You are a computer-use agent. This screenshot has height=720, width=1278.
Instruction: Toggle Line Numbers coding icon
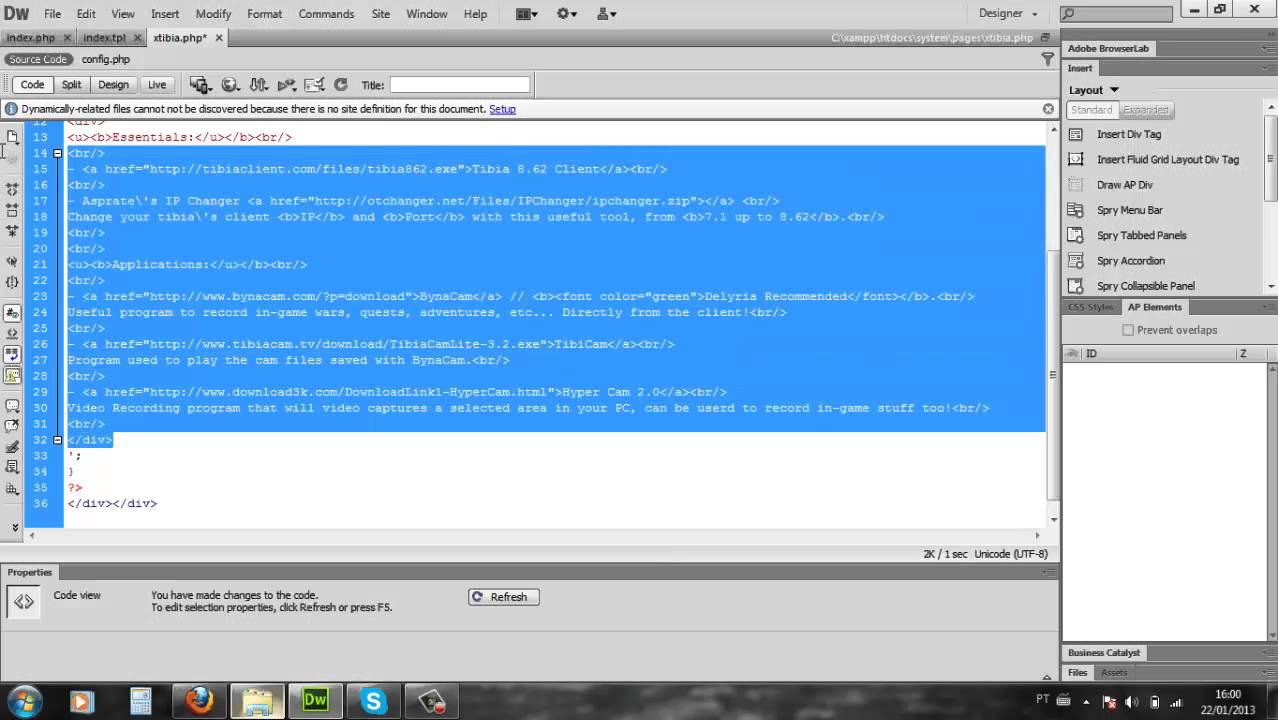12,313
